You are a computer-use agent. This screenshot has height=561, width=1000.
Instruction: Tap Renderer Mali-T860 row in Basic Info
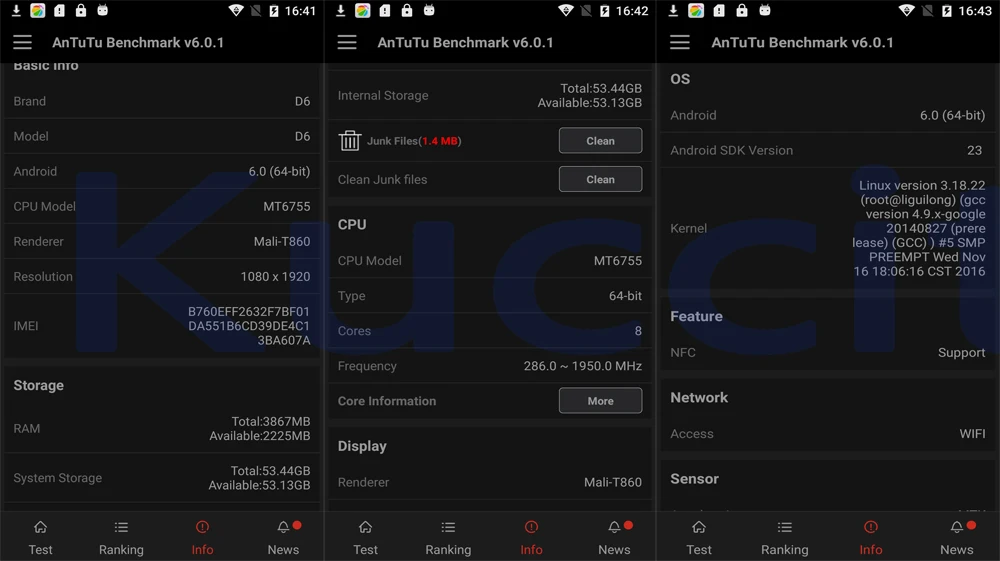162,241
